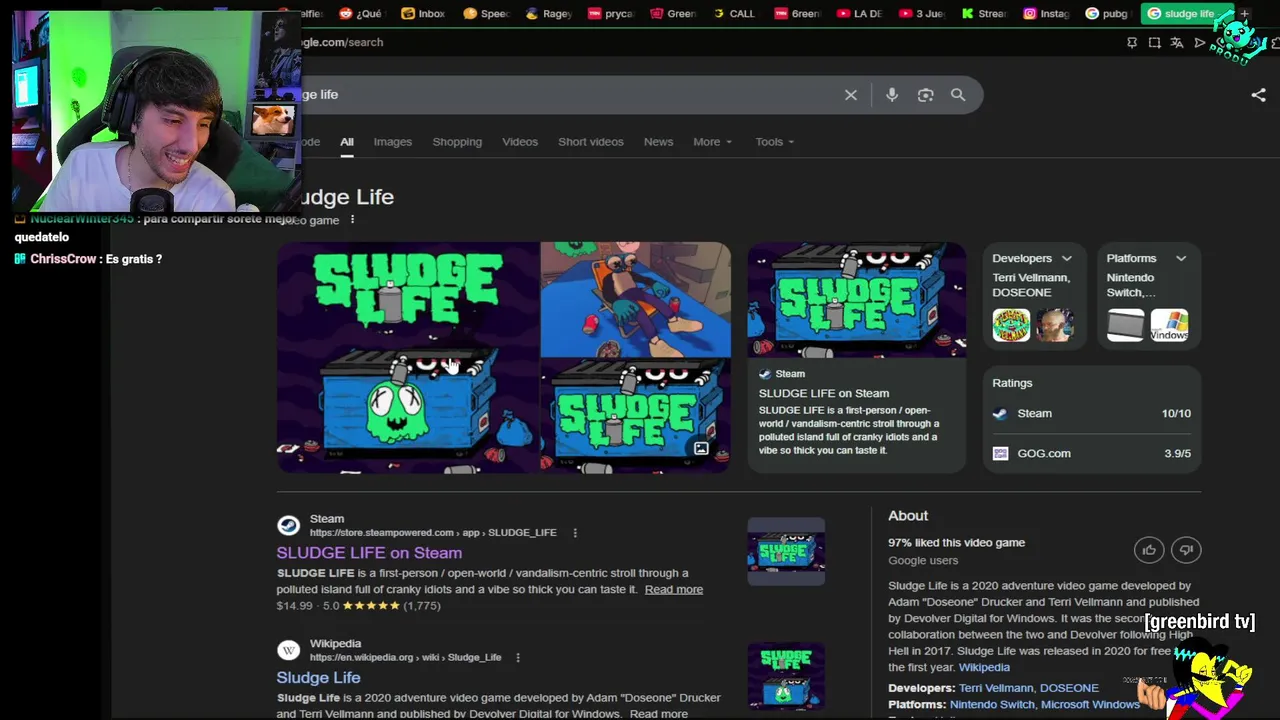Open a new browser tab with plus button

pyautogui.click(x=1244, y=14)
